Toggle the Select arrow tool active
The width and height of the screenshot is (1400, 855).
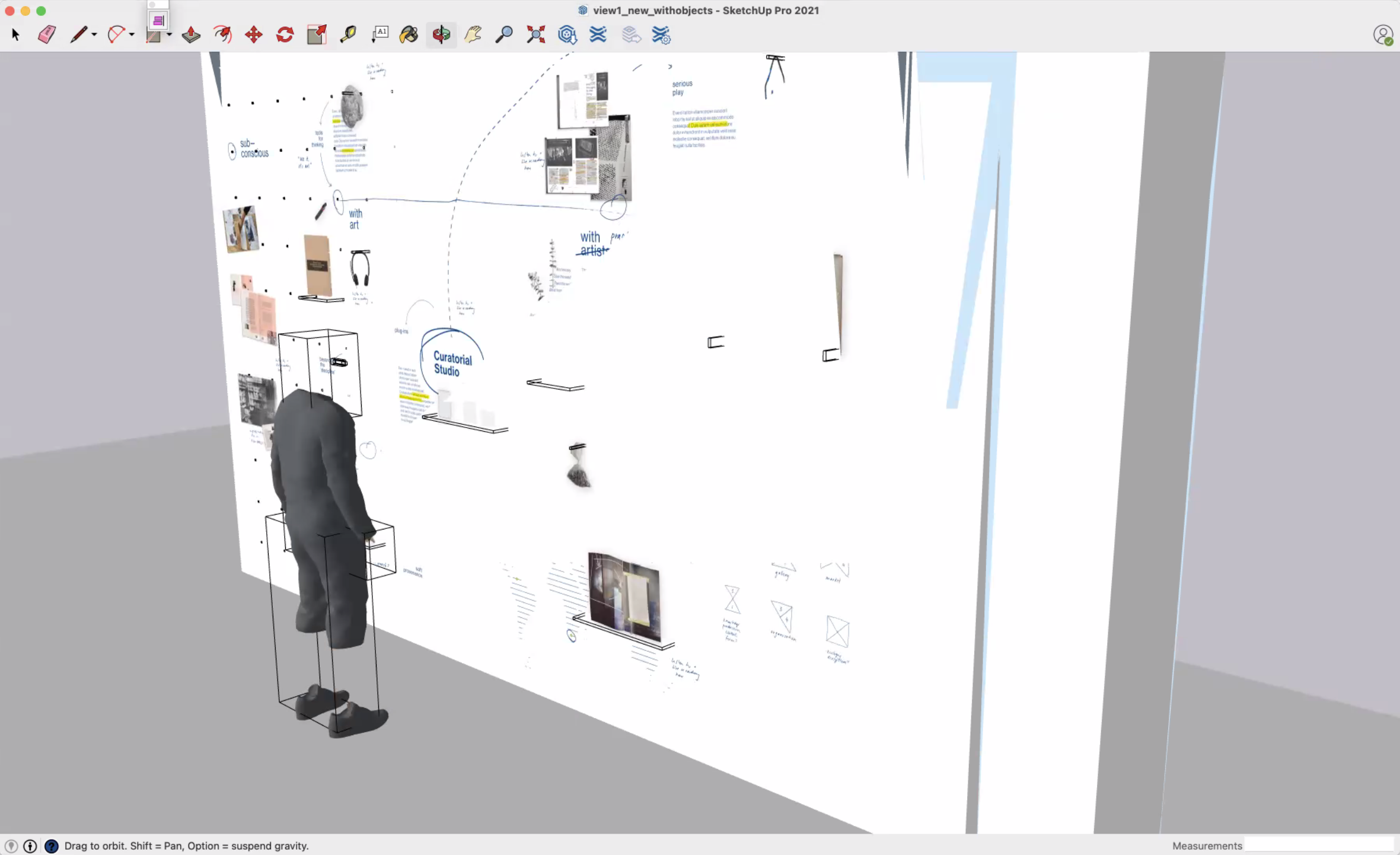click(x=15, y=34)
